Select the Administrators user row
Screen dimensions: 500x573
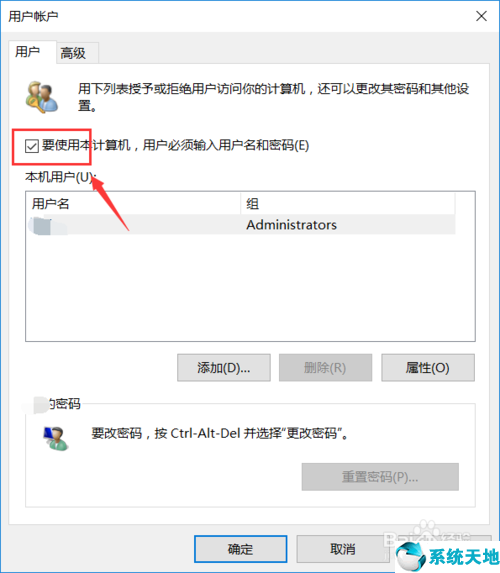pyautogui.click(x=241, y=225)
